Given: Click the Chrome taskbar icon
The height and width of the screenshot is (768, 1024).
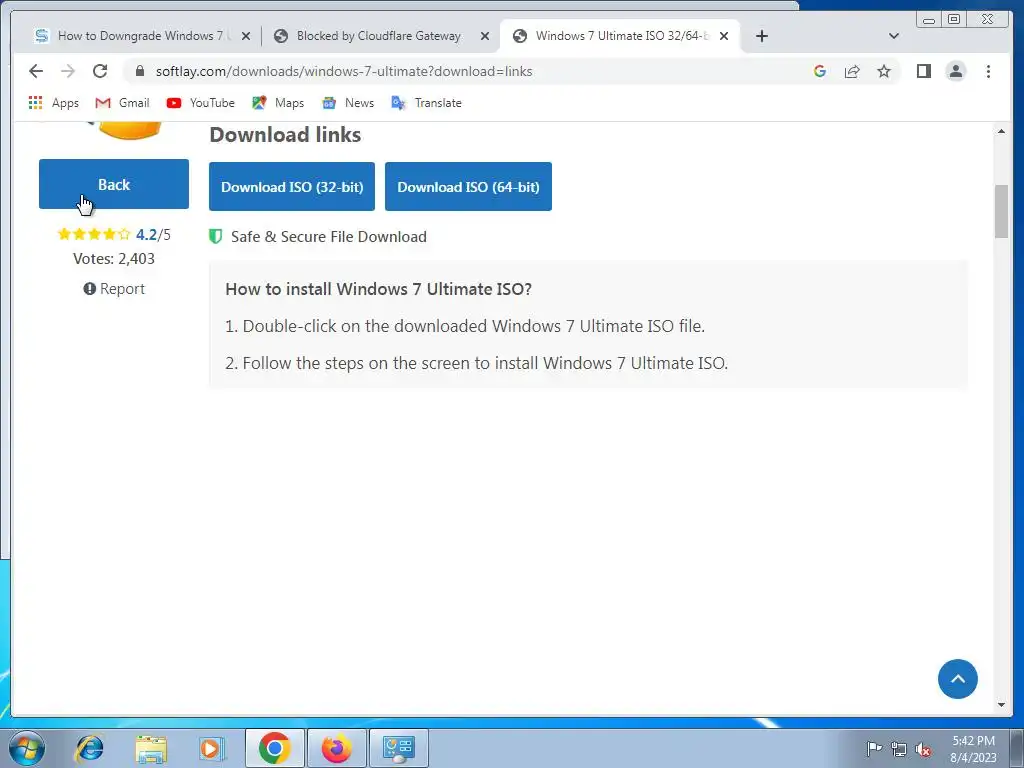Looking at the screenshot, I should [x=274, y=748].
